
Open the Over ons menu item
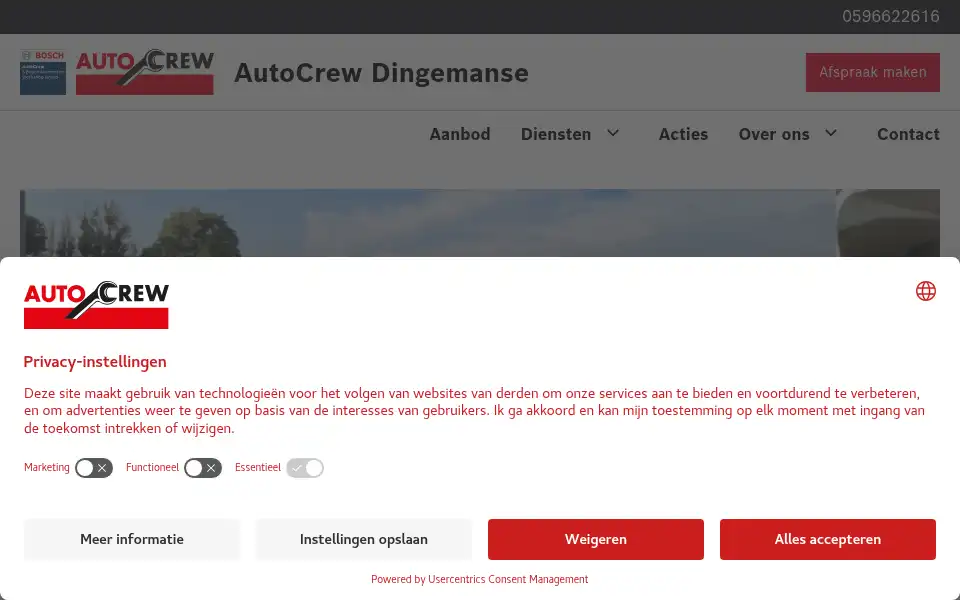click(774, 134)
